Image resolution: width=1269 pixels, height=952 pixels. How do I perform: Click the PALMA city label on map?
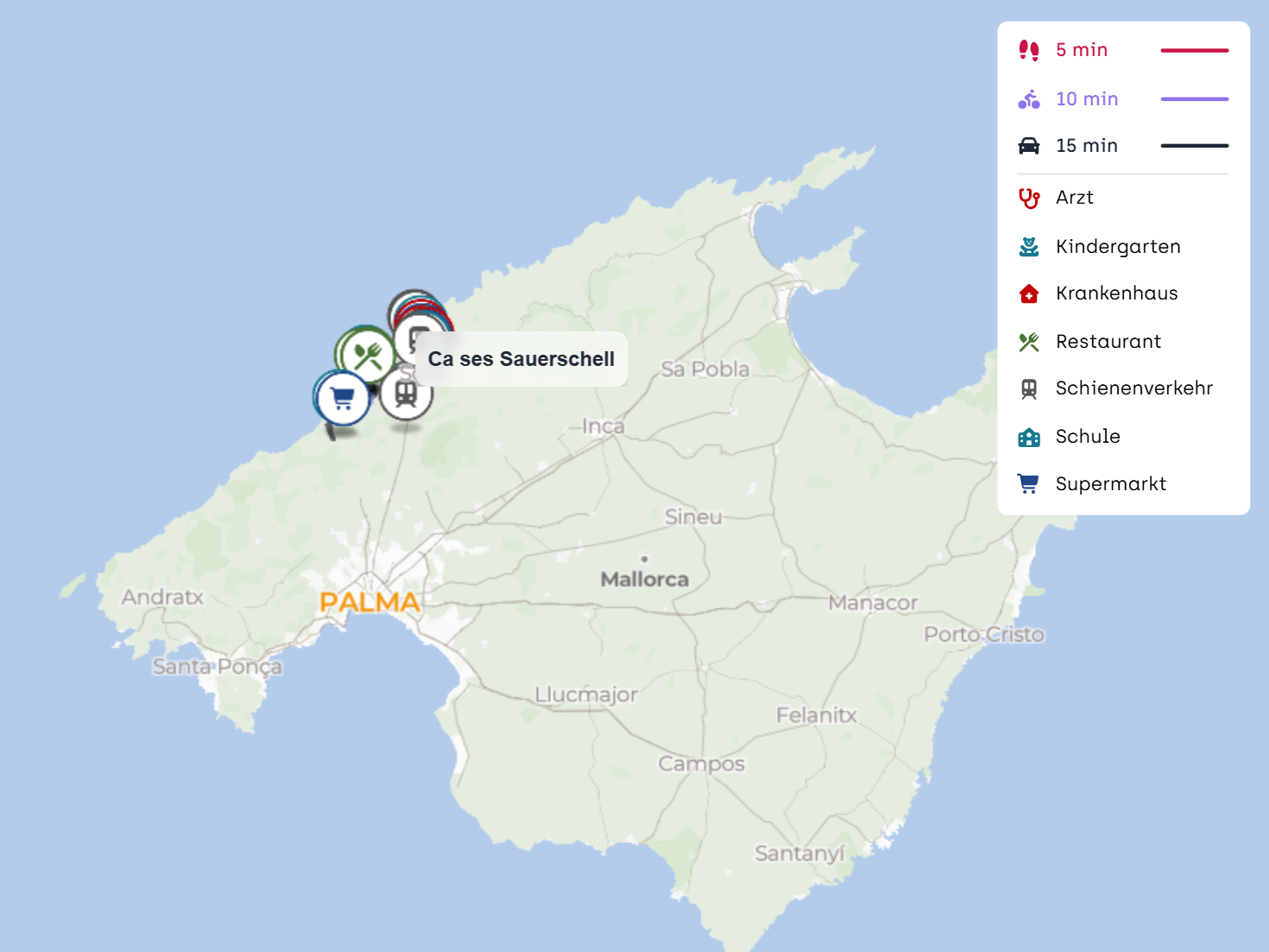click(369, 602)
